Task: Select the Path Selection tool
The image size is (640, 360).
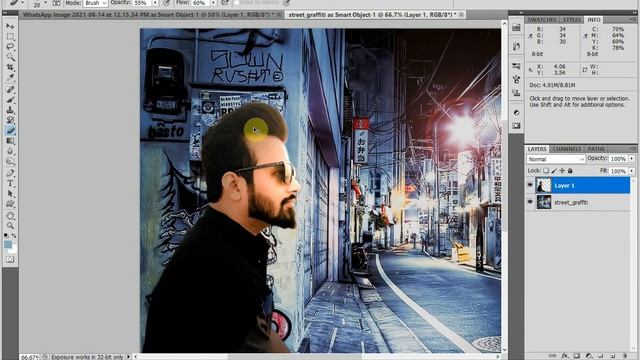Action: 10,194
